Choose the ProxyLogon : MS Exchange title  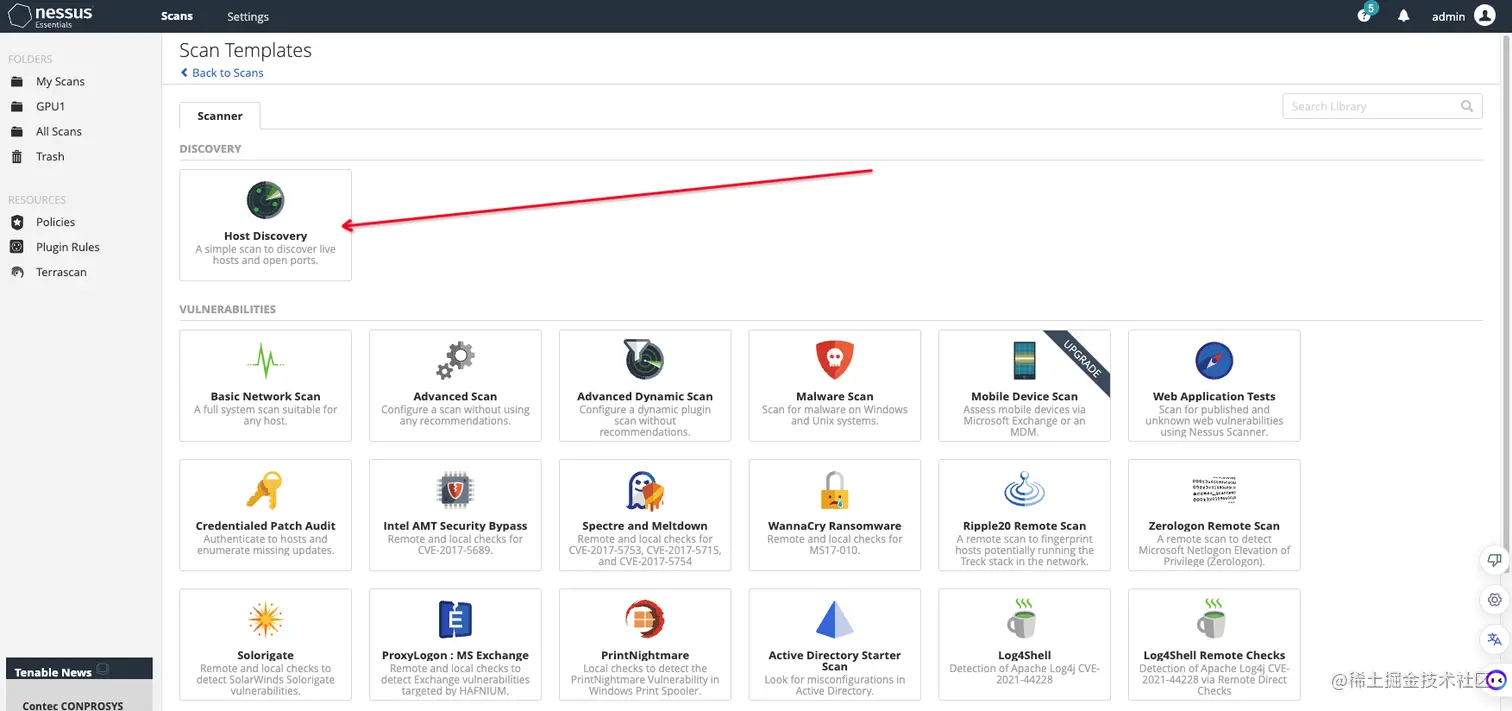[455, 656]
